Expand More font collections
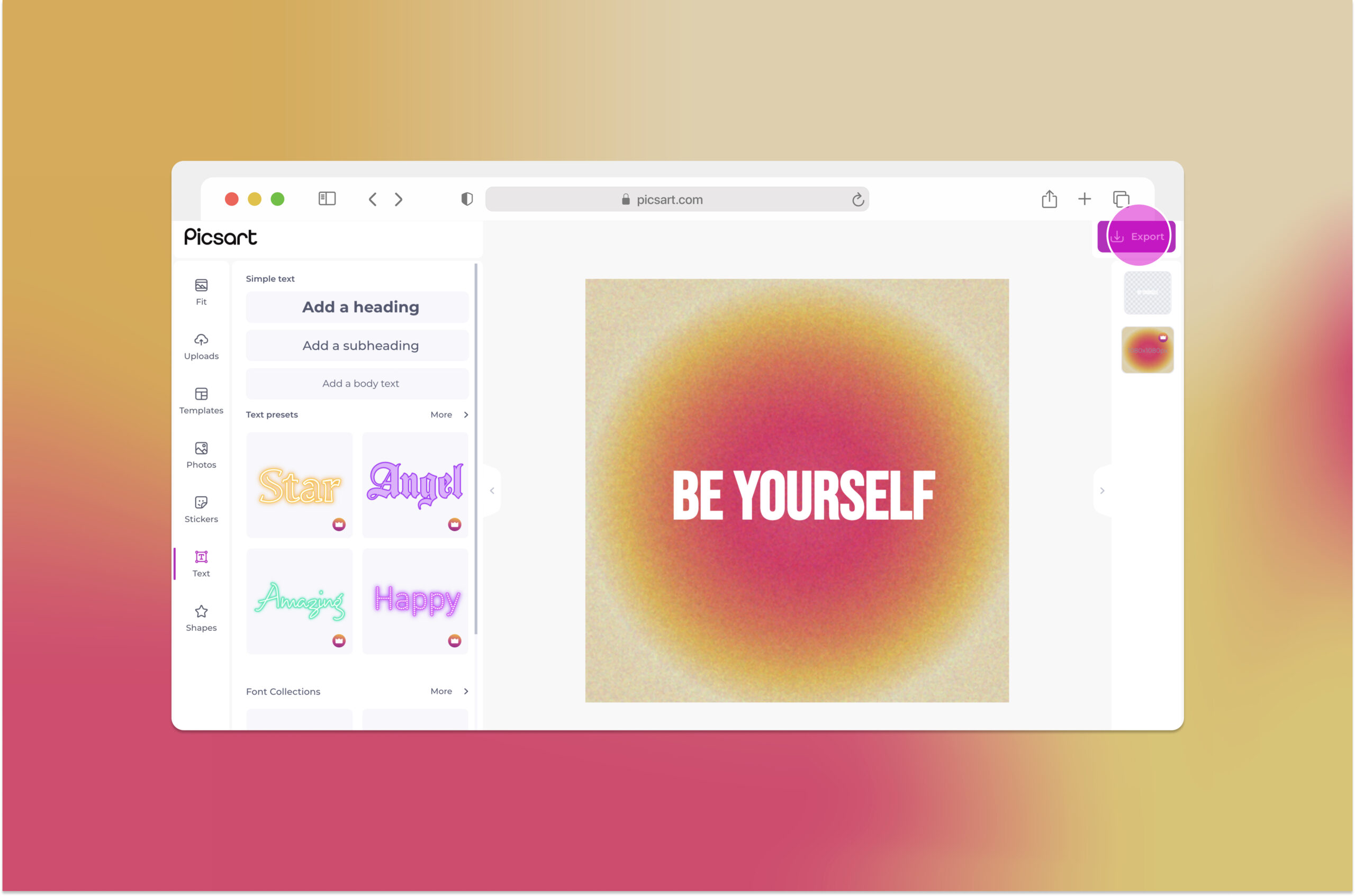The height and width of the screenshot is (896, 1355). click(450, 690)
